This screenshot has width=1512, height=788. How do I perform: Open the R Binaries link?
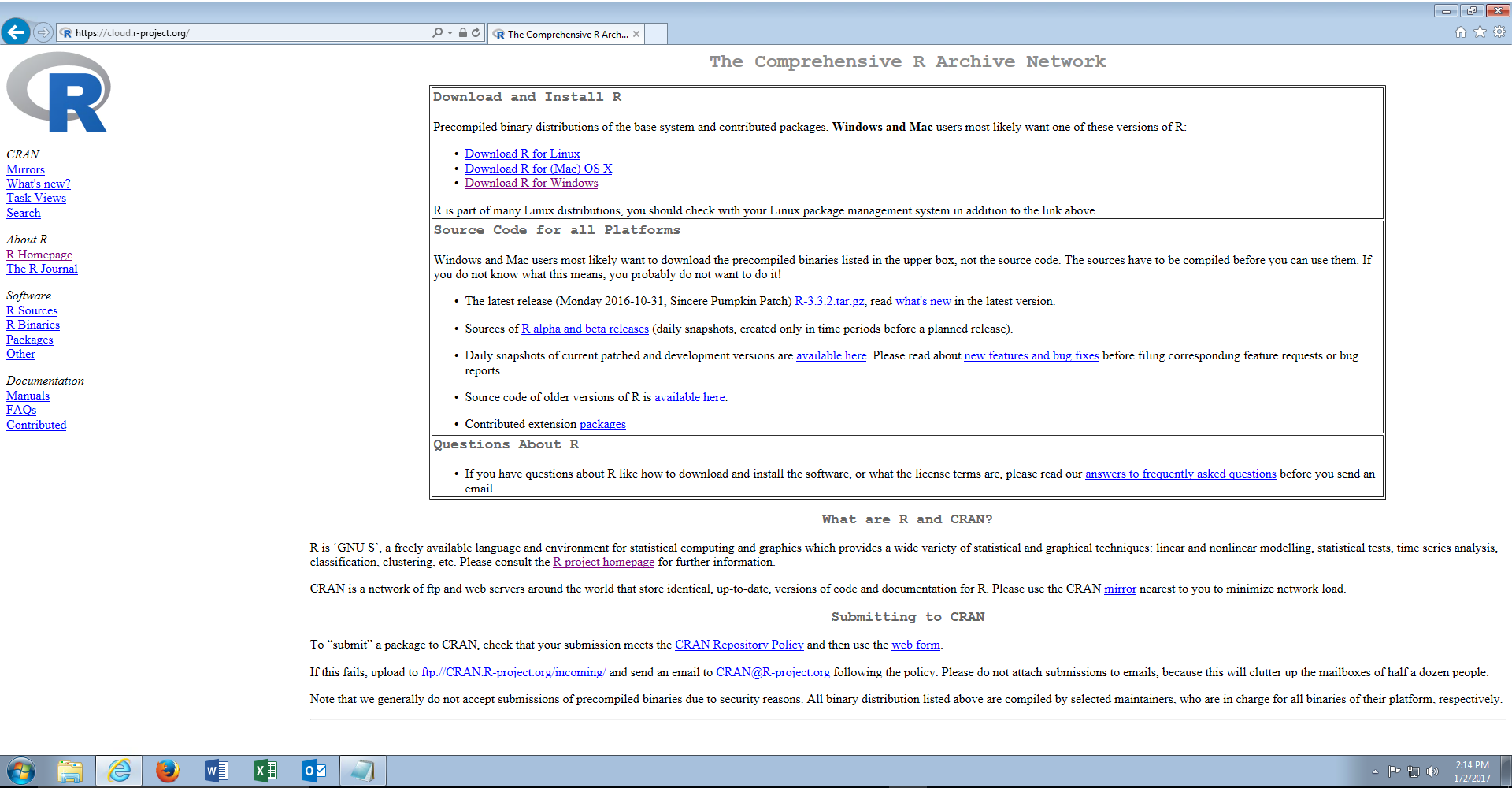33,325
